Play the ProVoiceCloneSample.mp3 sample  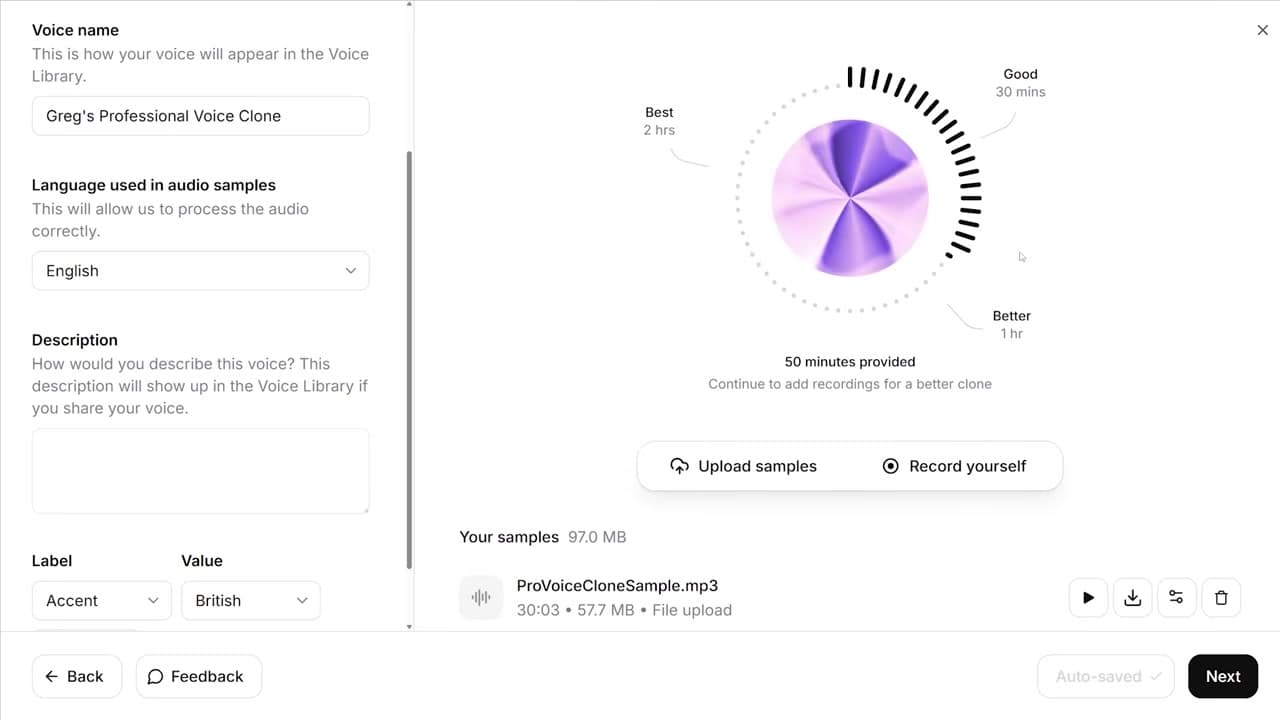1088,598
